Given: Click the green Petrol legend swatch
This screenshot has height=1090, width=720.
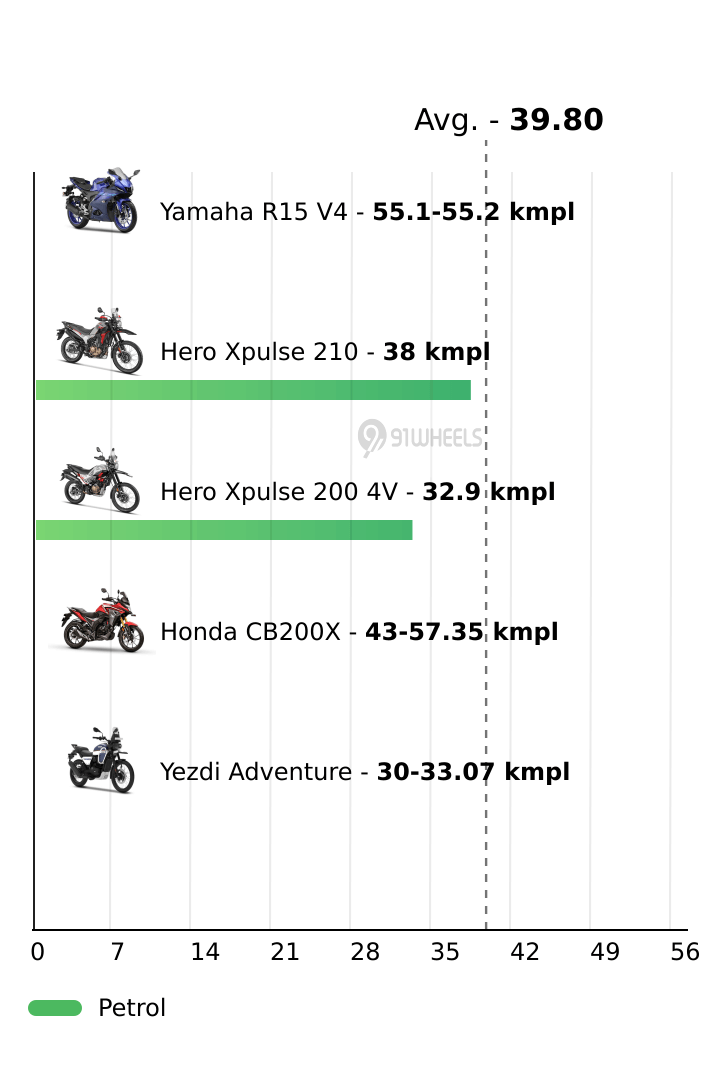Looking at the screenshot, I should 55,1008.
